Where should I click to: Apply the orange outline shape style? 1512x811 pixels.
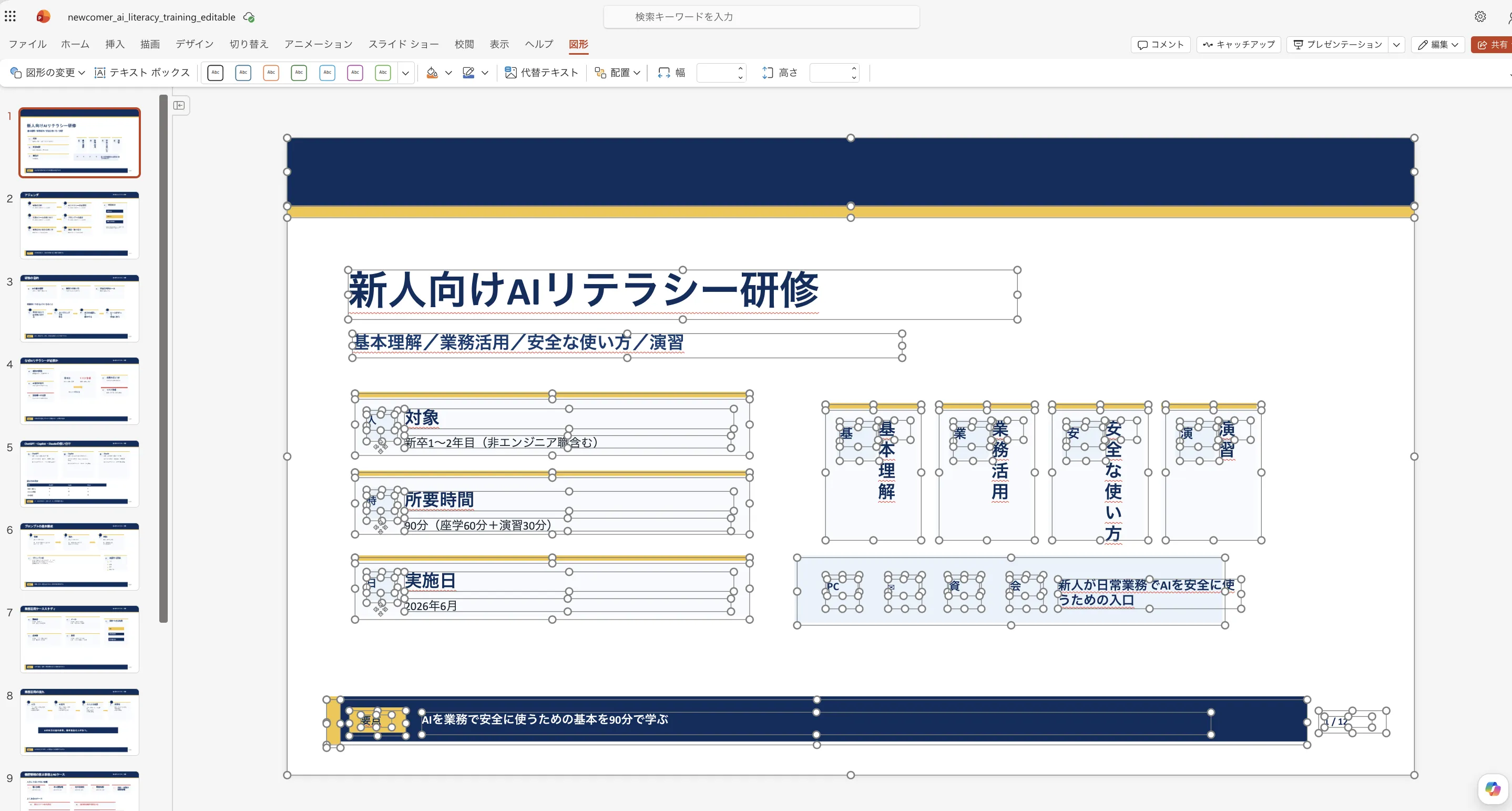point(271,72)
